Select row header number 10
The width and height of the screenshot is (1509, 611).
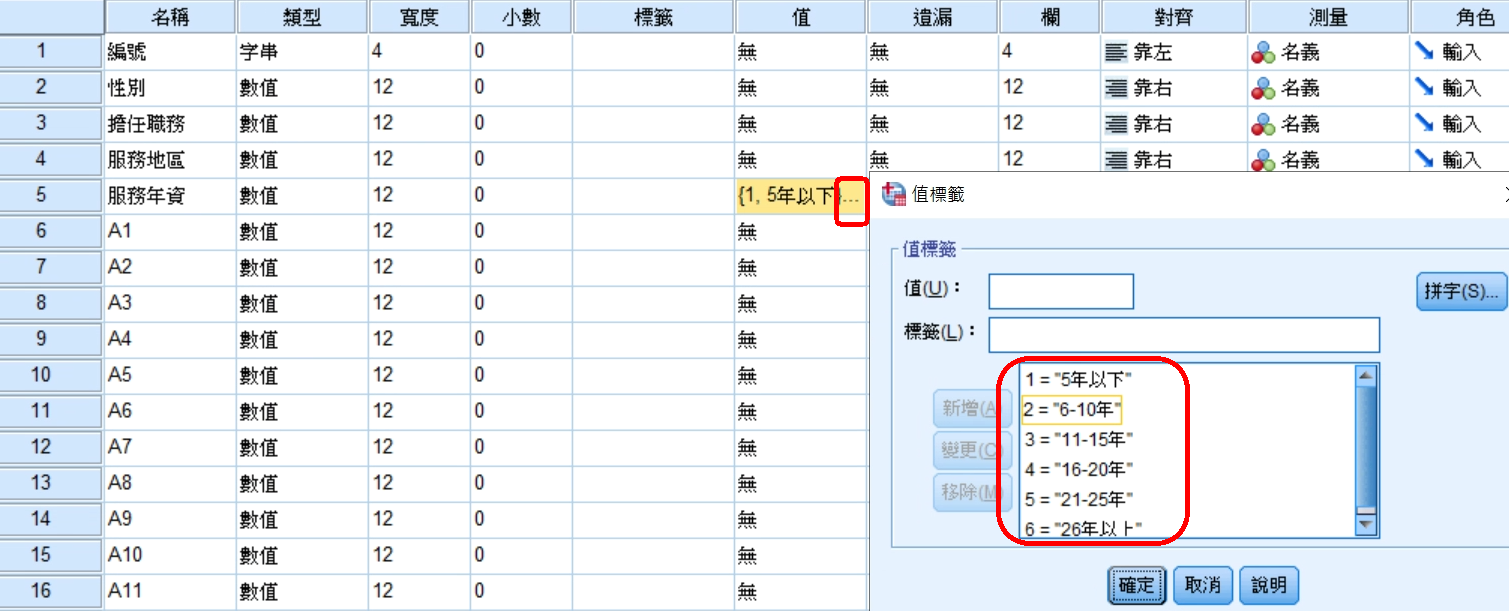[x=41, y=375]
